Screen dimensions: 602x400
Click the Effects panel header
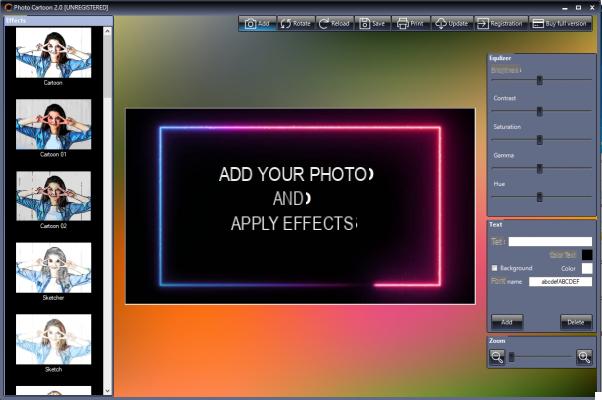pyautogui.click(x=58, y=21)
